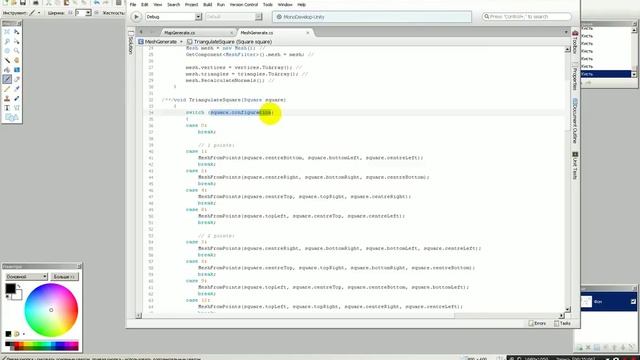Open the TriangulateSquare member breadcrumb

tap(229, 42)
